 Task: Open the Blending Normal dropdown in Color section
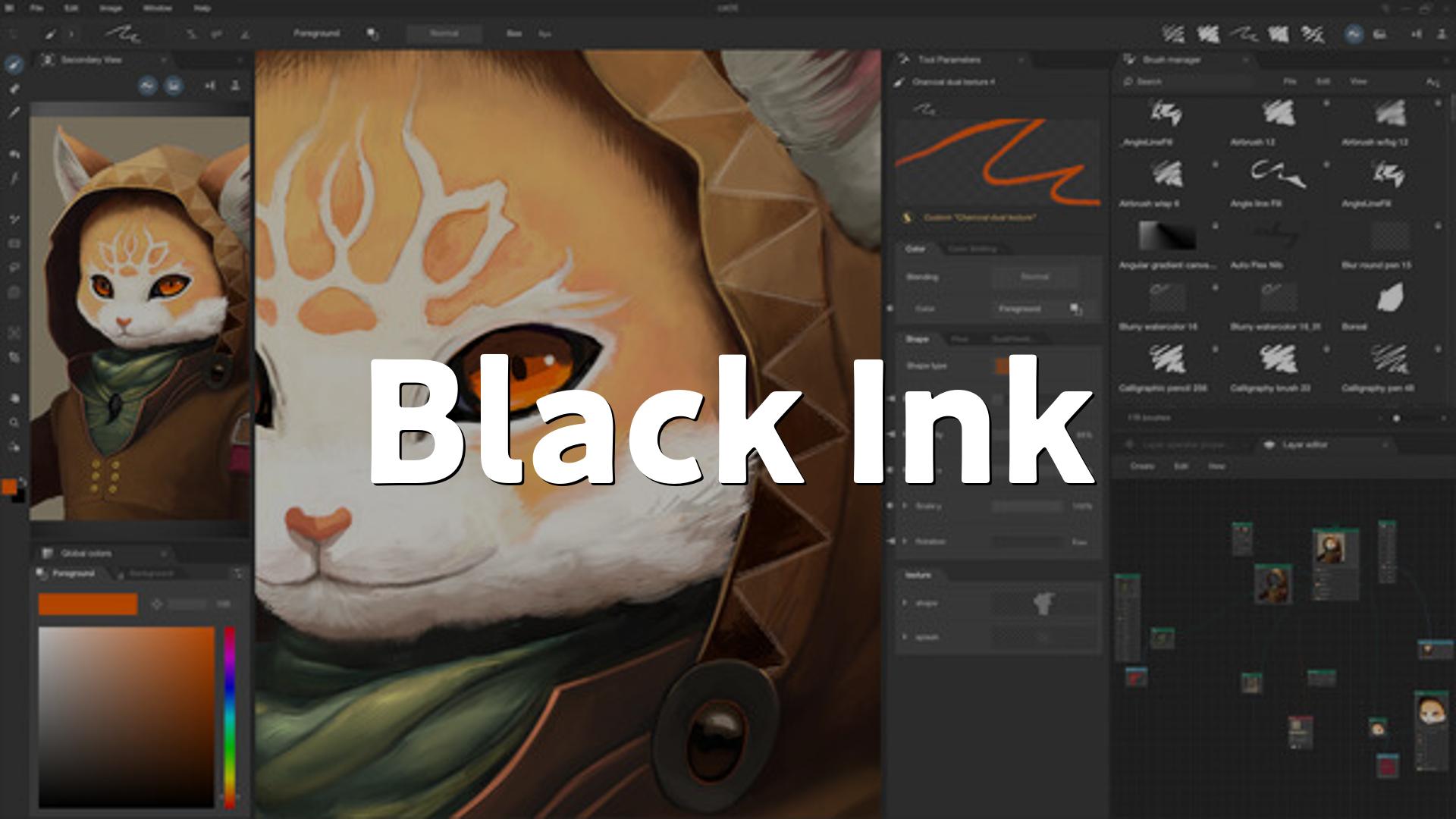click(x=1035, y=277)
